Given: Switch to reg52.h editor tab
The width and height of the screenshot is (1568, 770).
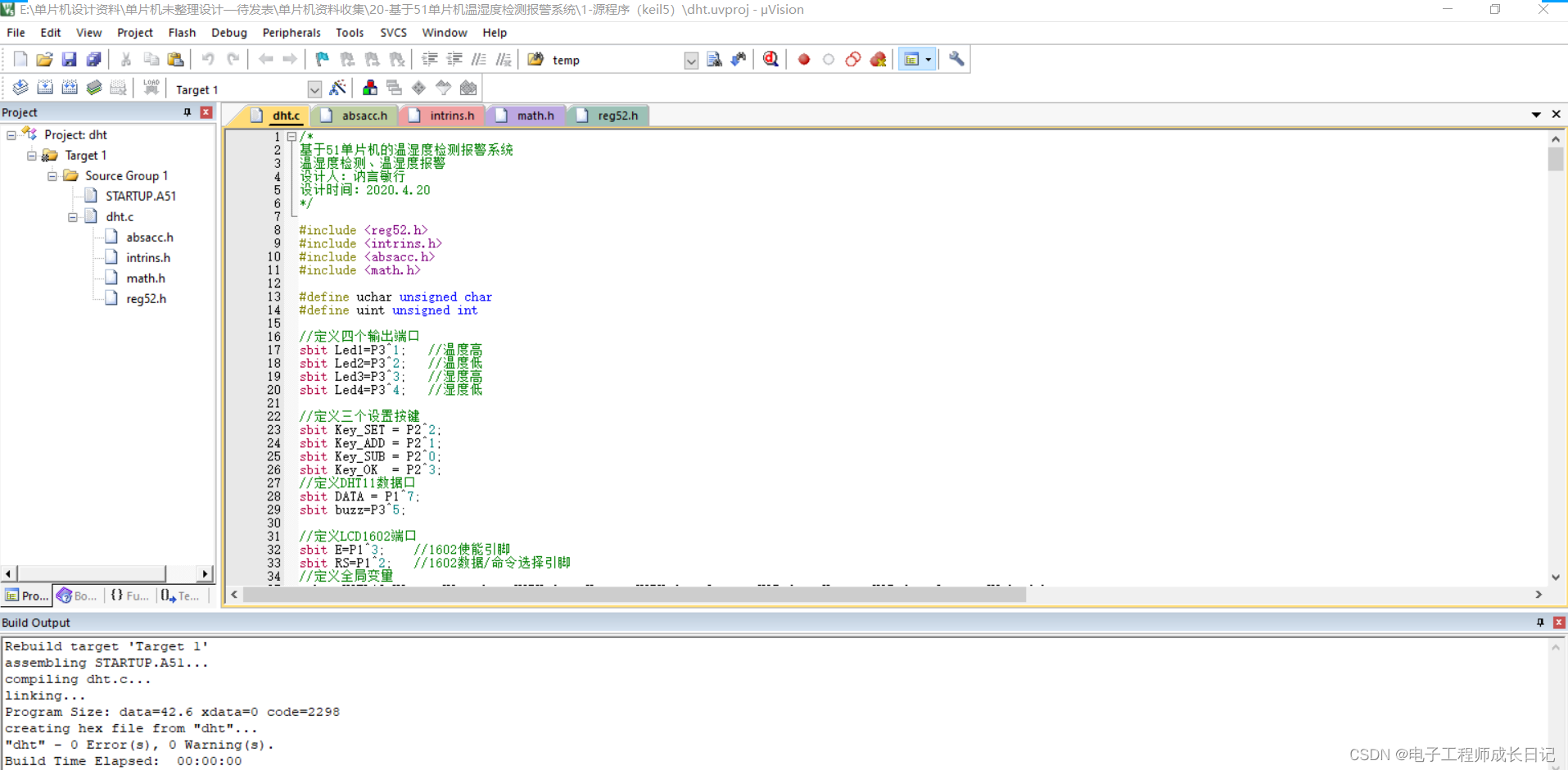Looking at the screenshot, I should click(608, 115).
